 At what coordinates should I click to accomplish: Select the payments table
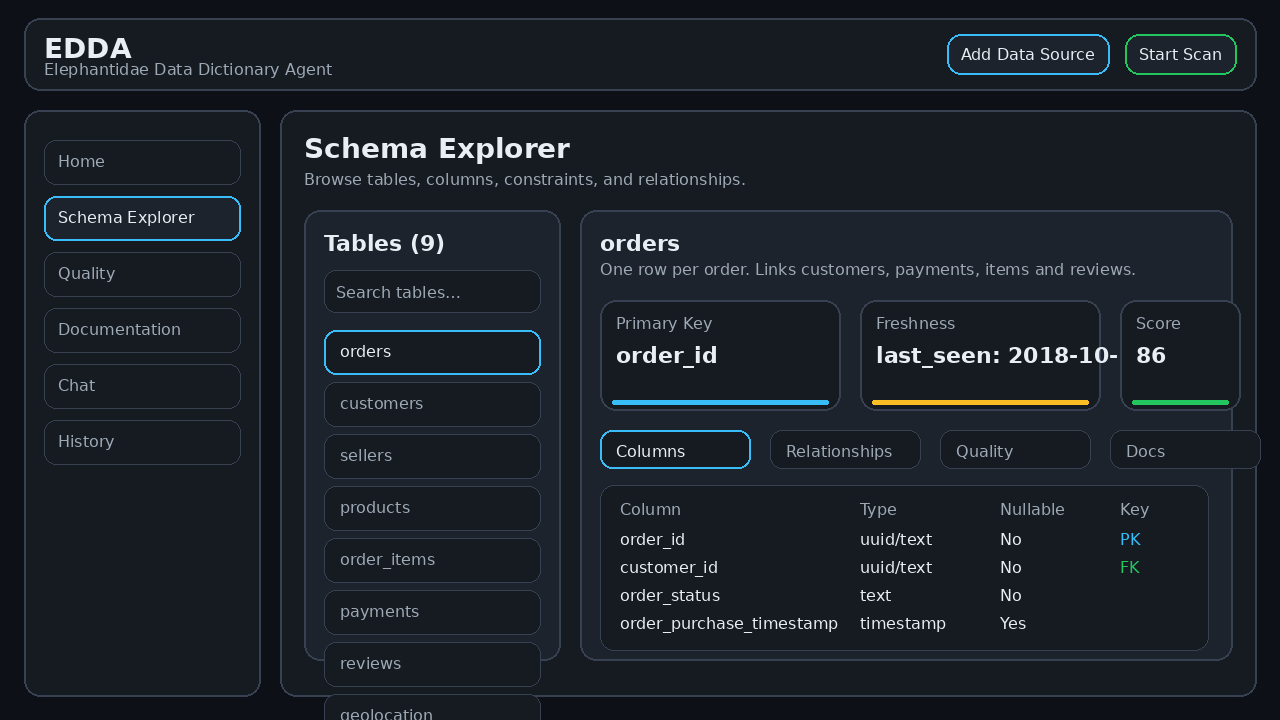(432, 612)
